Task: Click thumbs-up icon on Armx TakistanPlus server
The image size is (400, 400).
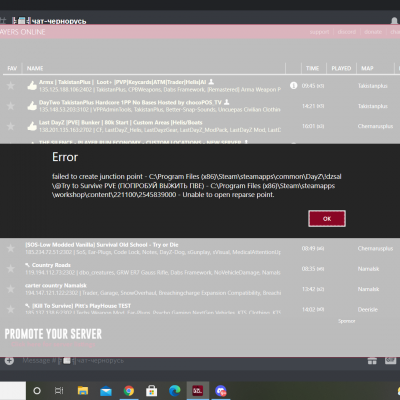Action: pyautogui.click(x=32, y=86)
